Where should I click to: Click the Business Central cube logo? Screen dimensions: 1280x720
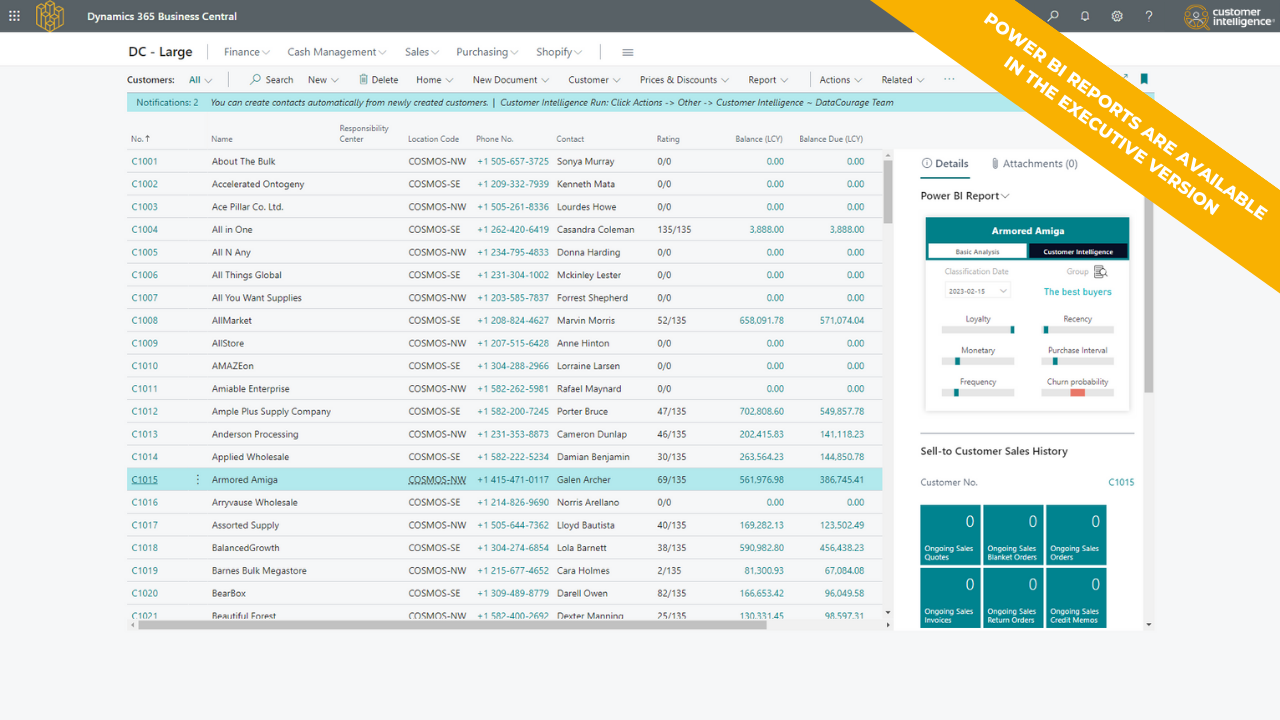coord(50,16)
